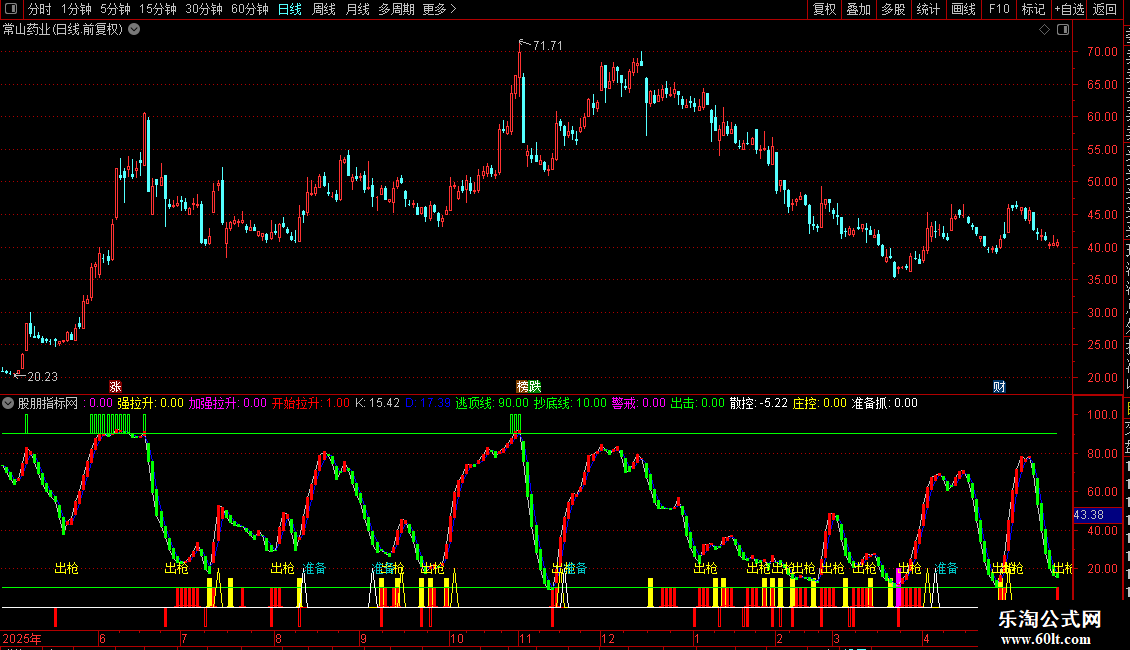This screenshot has height=650, width=1130.
Task: Click the 叠加 overlay button
Action: click(858, 9)
